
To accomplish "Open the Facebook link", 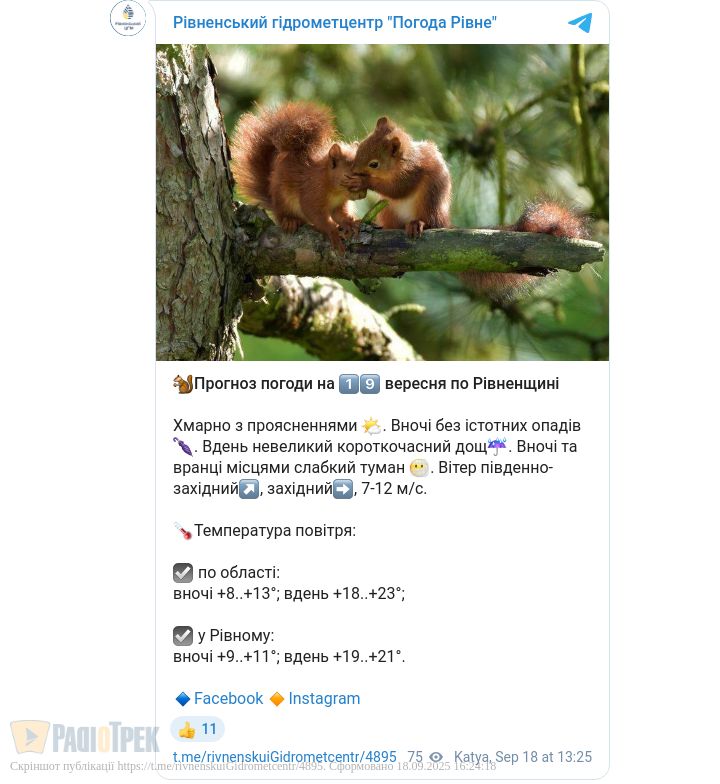I will pos(228,698).
